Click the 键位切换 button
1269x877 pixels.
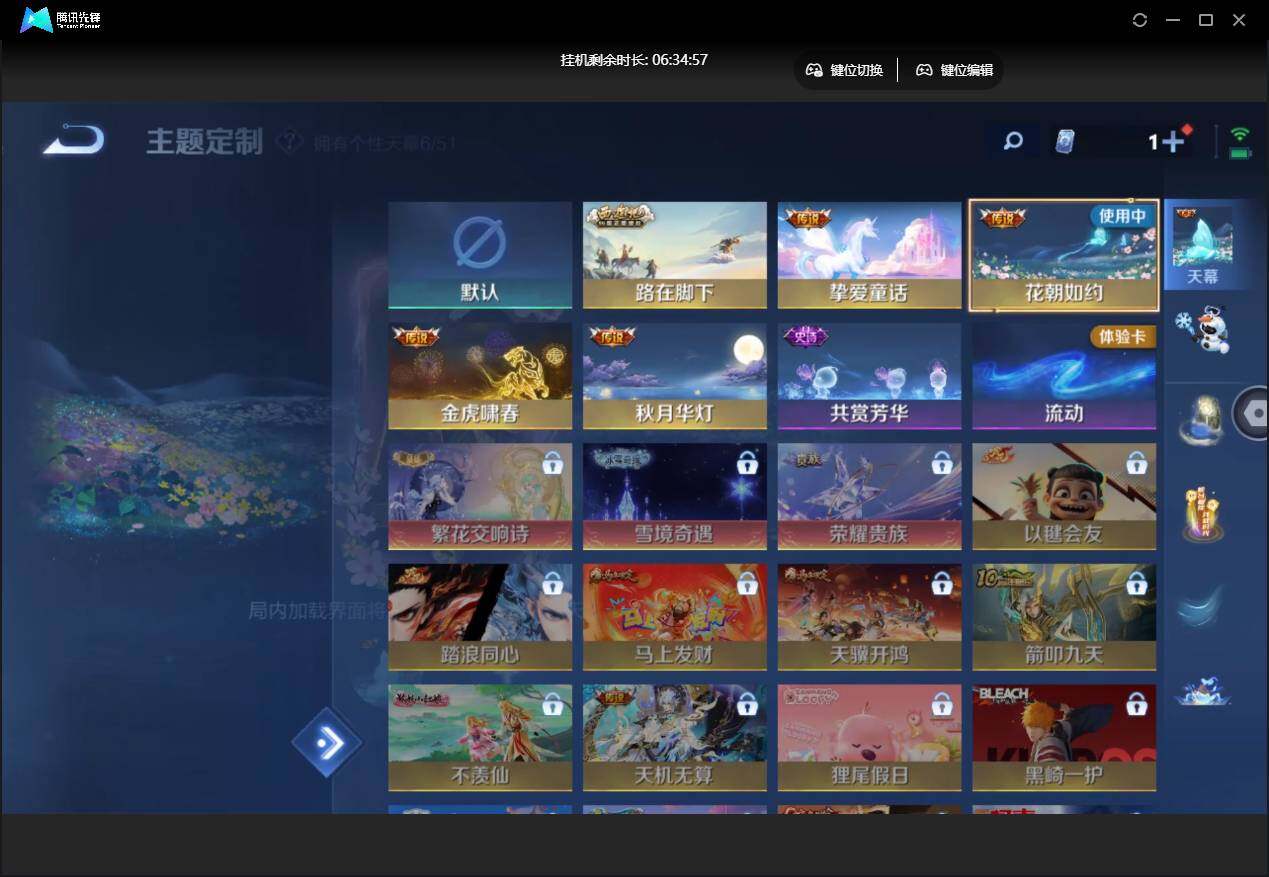(x=845, y=70)
